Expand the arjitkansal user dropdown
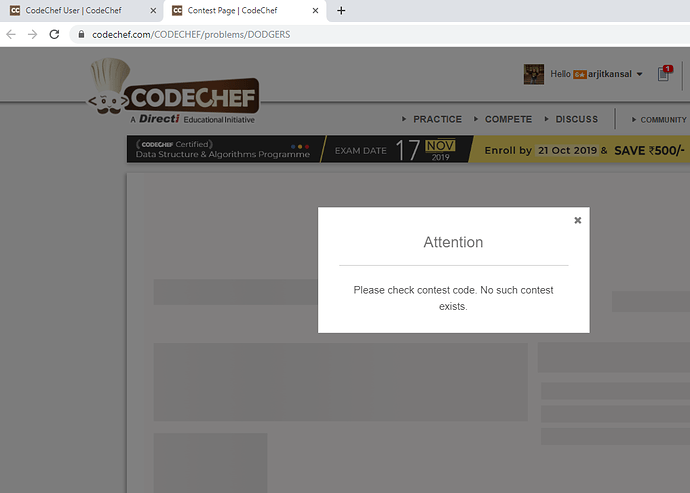The image size is (690, 493). 639,74
